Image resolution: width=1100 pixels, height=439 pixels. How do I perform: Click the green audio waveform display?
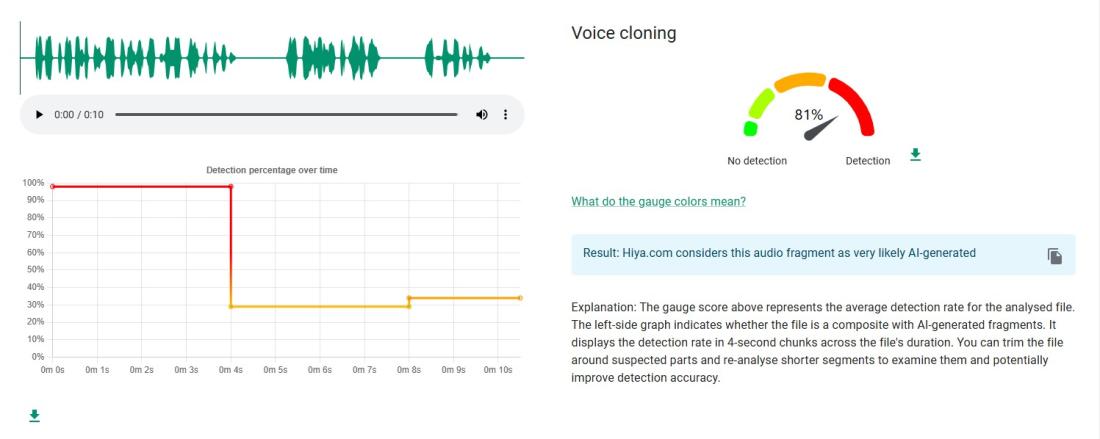pyautogui.click(x=272, y=58)
